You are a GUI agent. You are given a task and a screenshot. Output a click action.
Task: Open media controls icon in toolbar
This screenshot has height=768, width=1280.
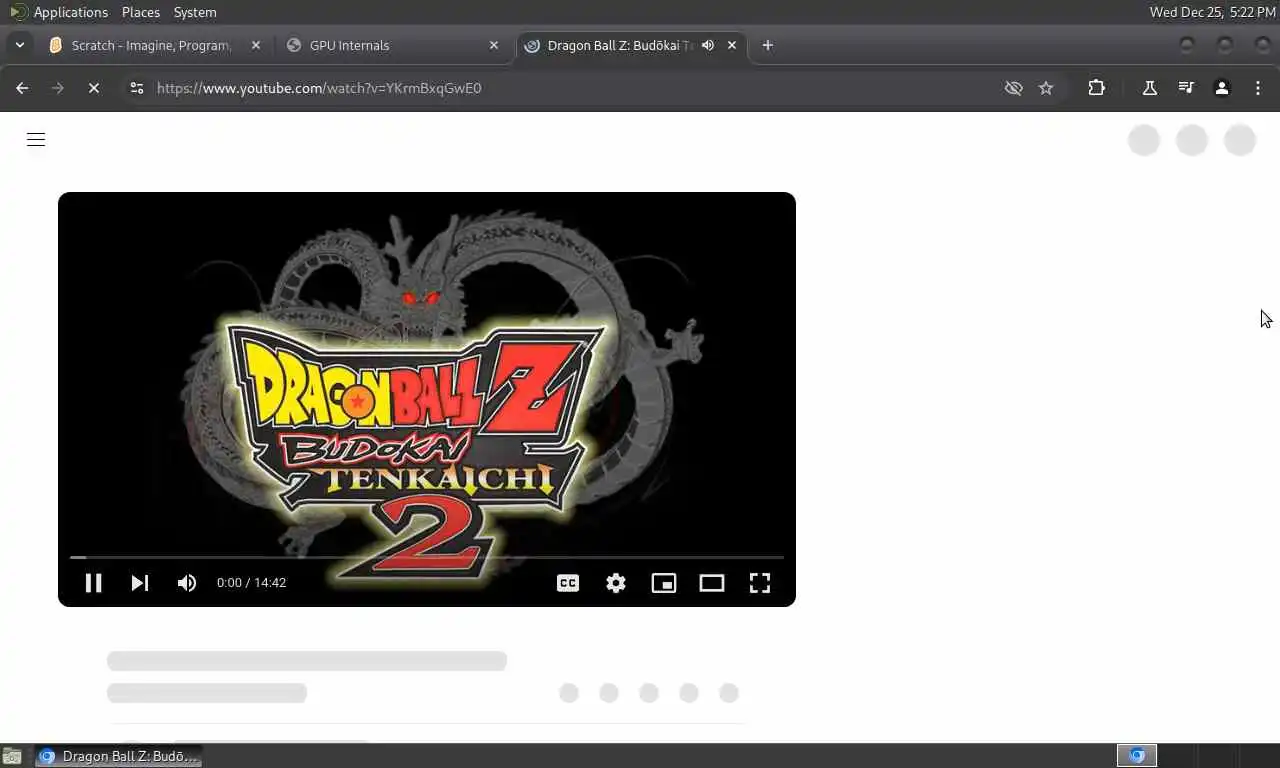[1186, 88]
